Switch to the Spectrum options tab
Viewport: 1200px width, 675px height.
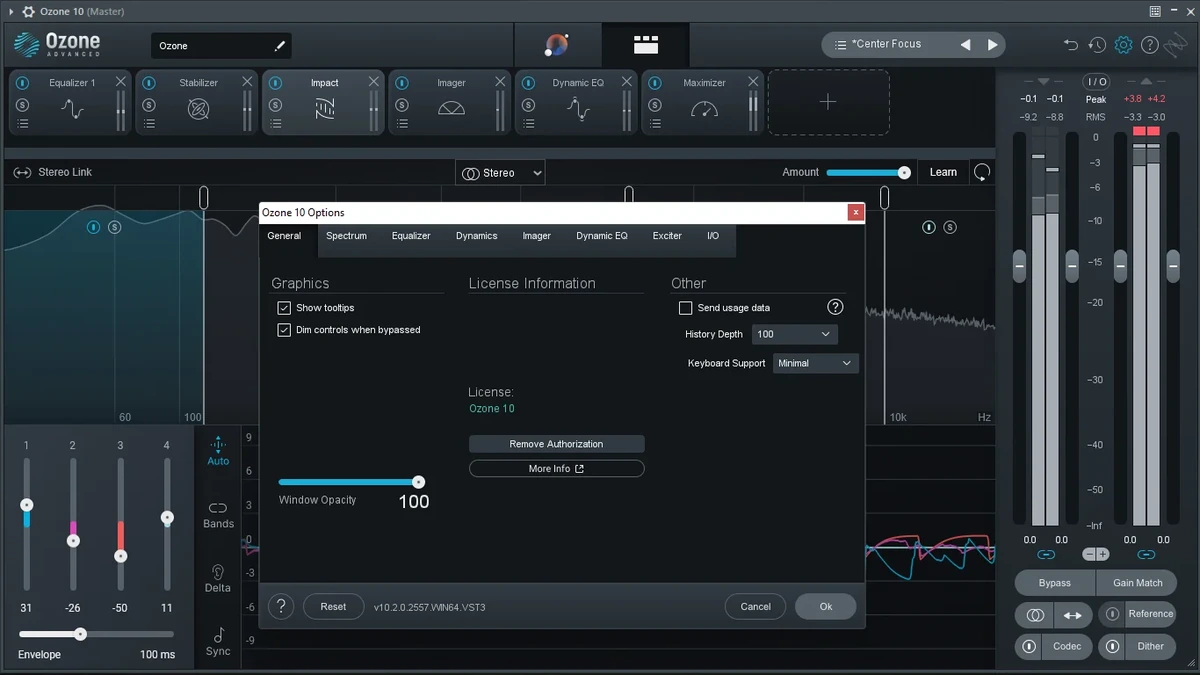coord(346,236)
